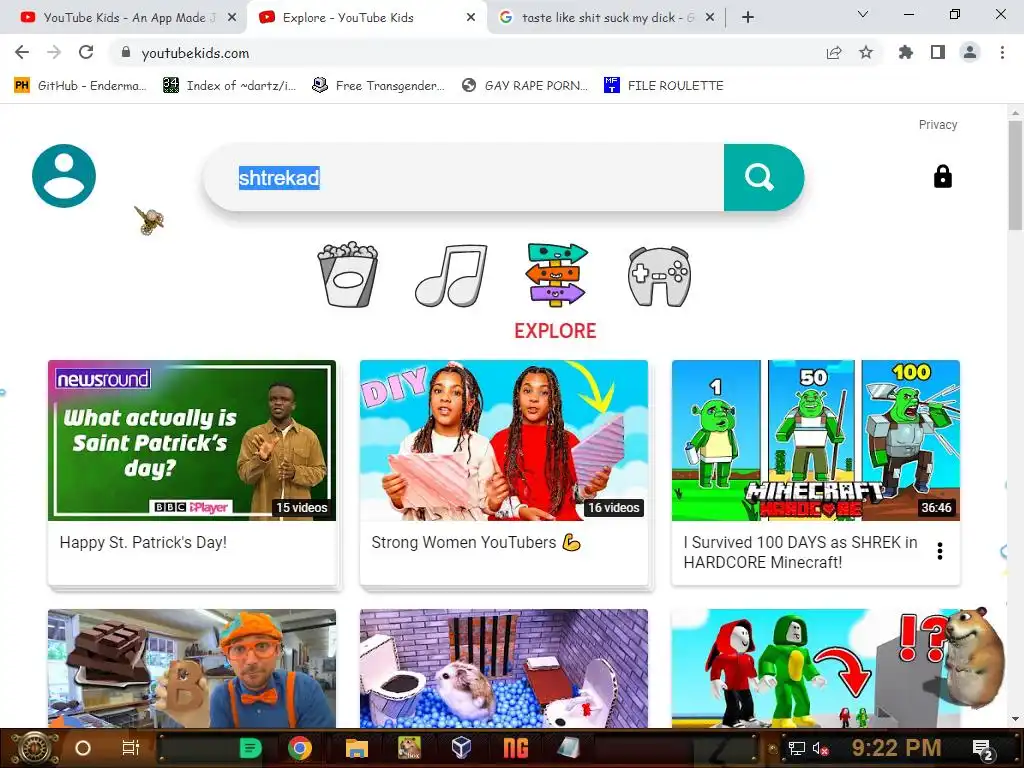This screenshot has height=768, width=1024.
Task: Click the search field containing shtrekad
Action: [464, 178]
